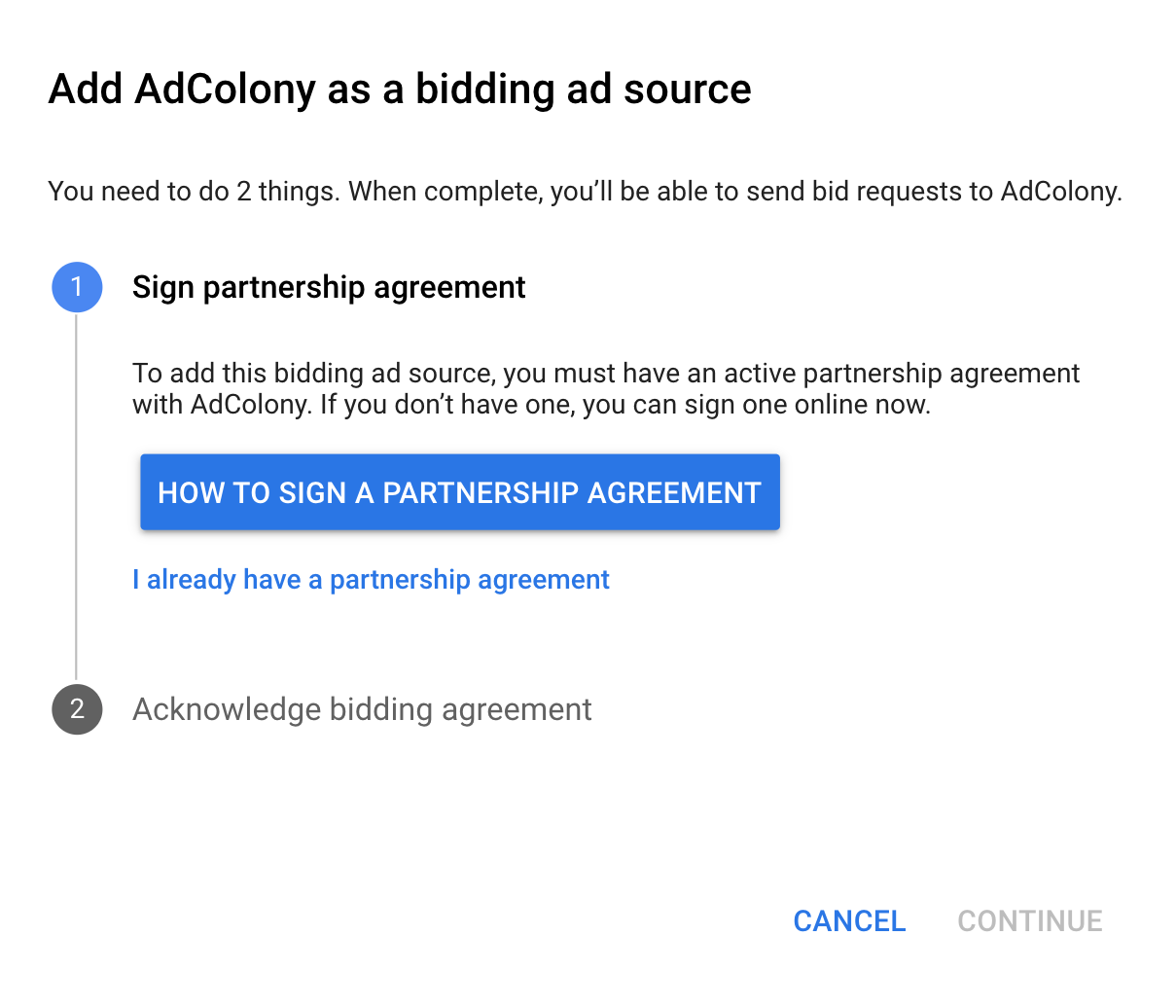
Task: Select the Acknowledge bidding agreement step heading
Action: (362, 709)
